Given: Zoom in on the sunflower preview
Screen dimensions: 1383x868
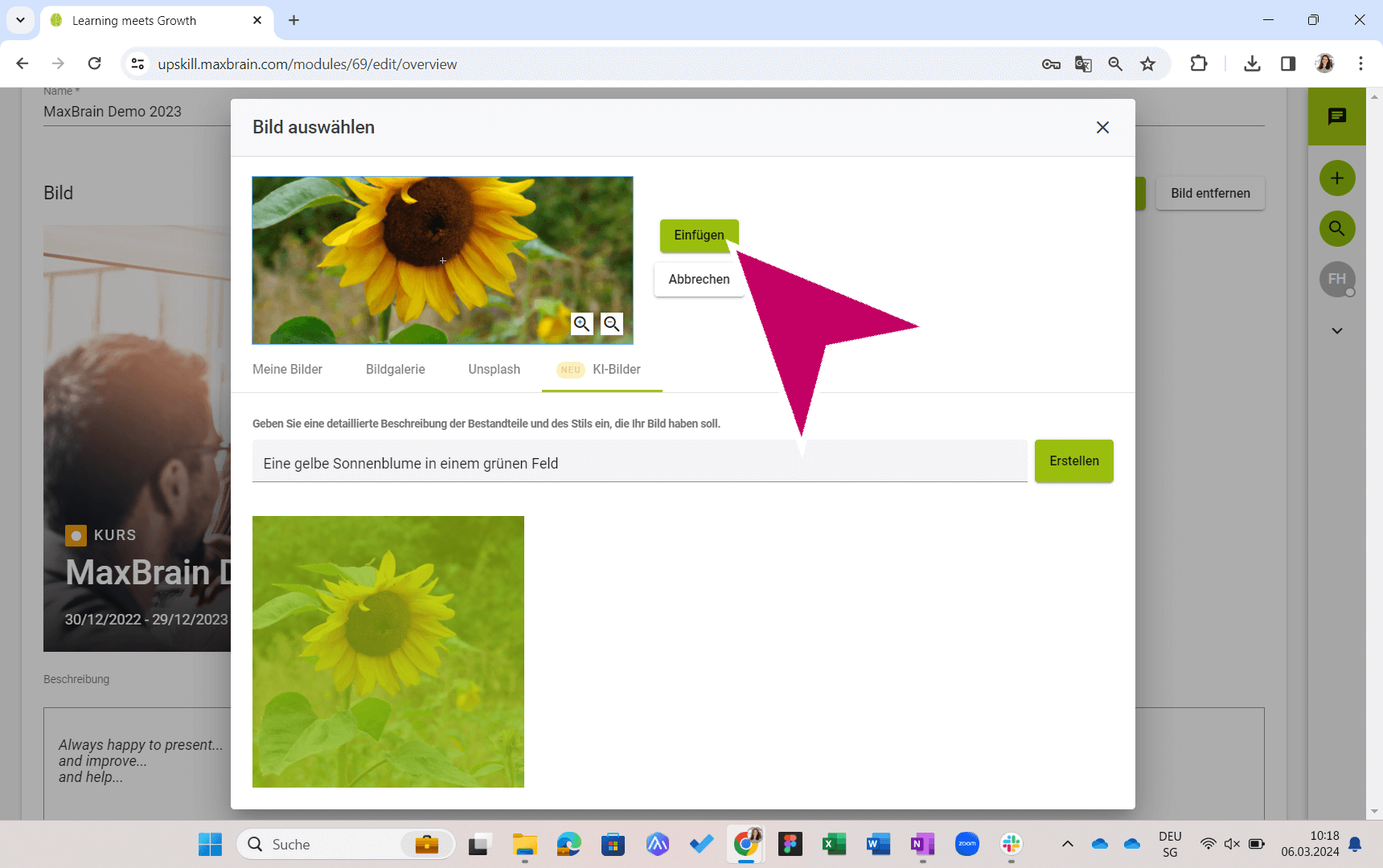Looking at the screenshot, I should coord(582,324).
